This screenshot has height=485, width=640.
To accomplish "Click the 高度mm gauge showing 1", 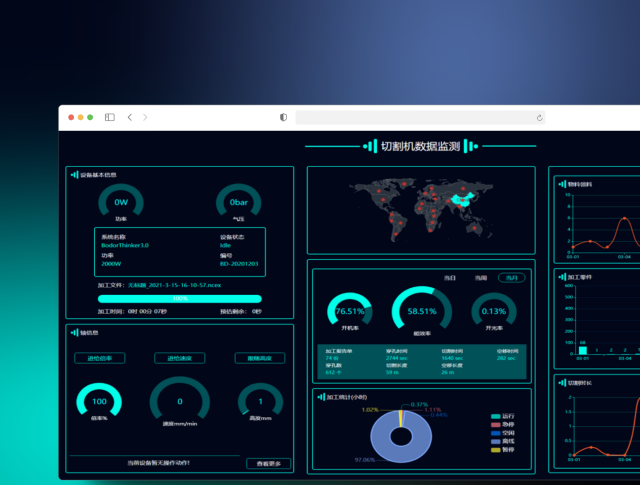I will pyautogui.click(x=260, y=400).
